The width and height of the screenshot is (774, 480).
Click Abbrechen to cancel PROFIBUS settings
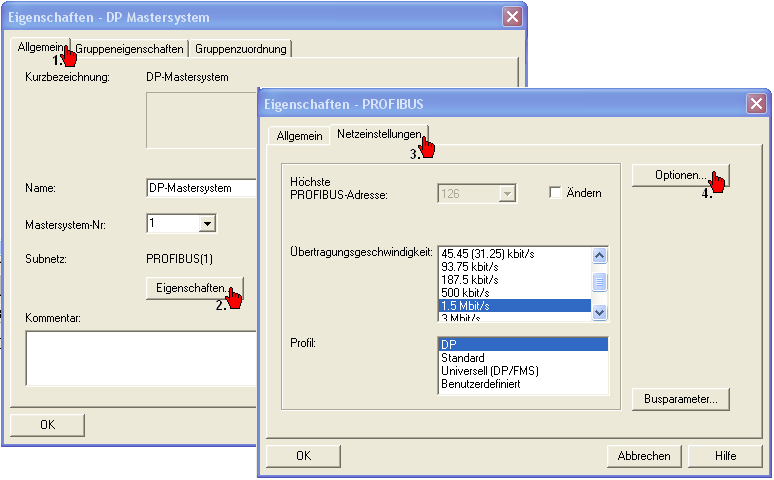(x=644, y=456)
